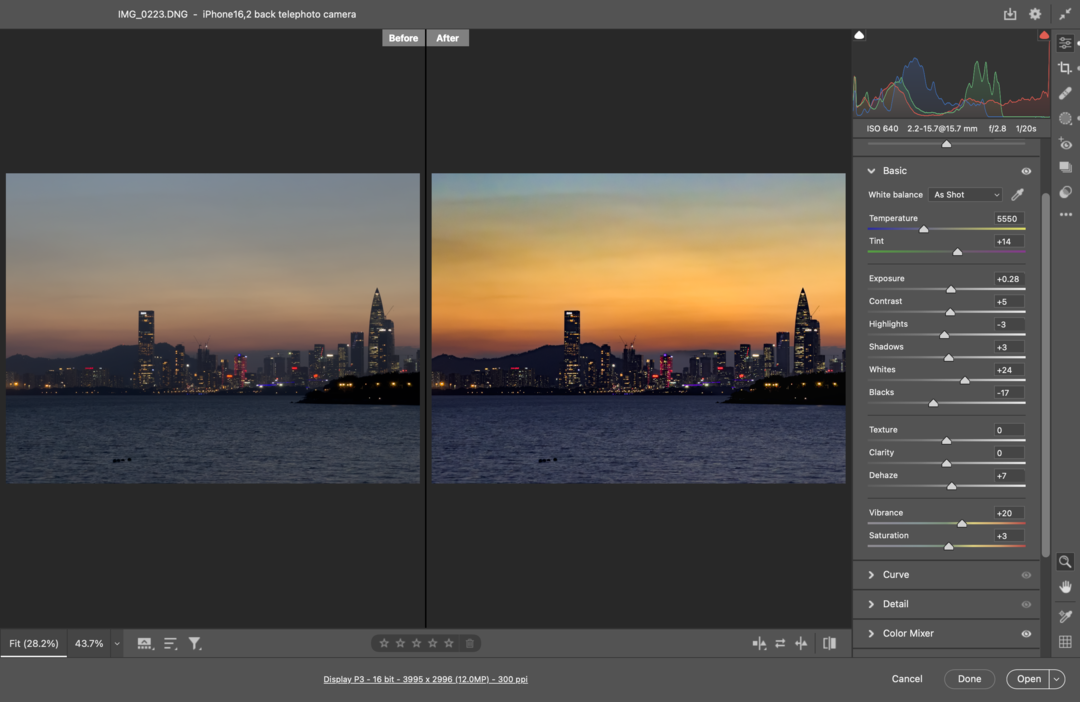Toggle the Basic panel visibility eye

1026,171
